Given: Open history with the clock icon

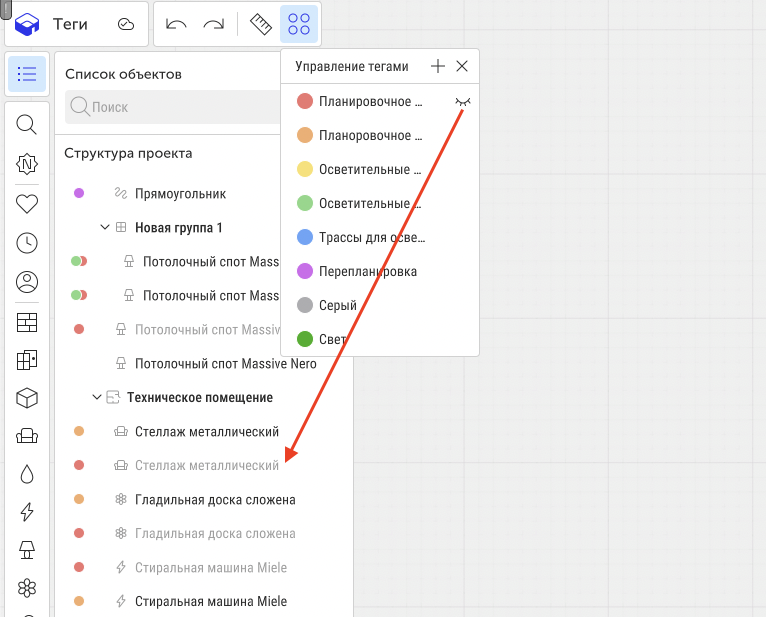Looking at the screenshot, I should point(27,243).
